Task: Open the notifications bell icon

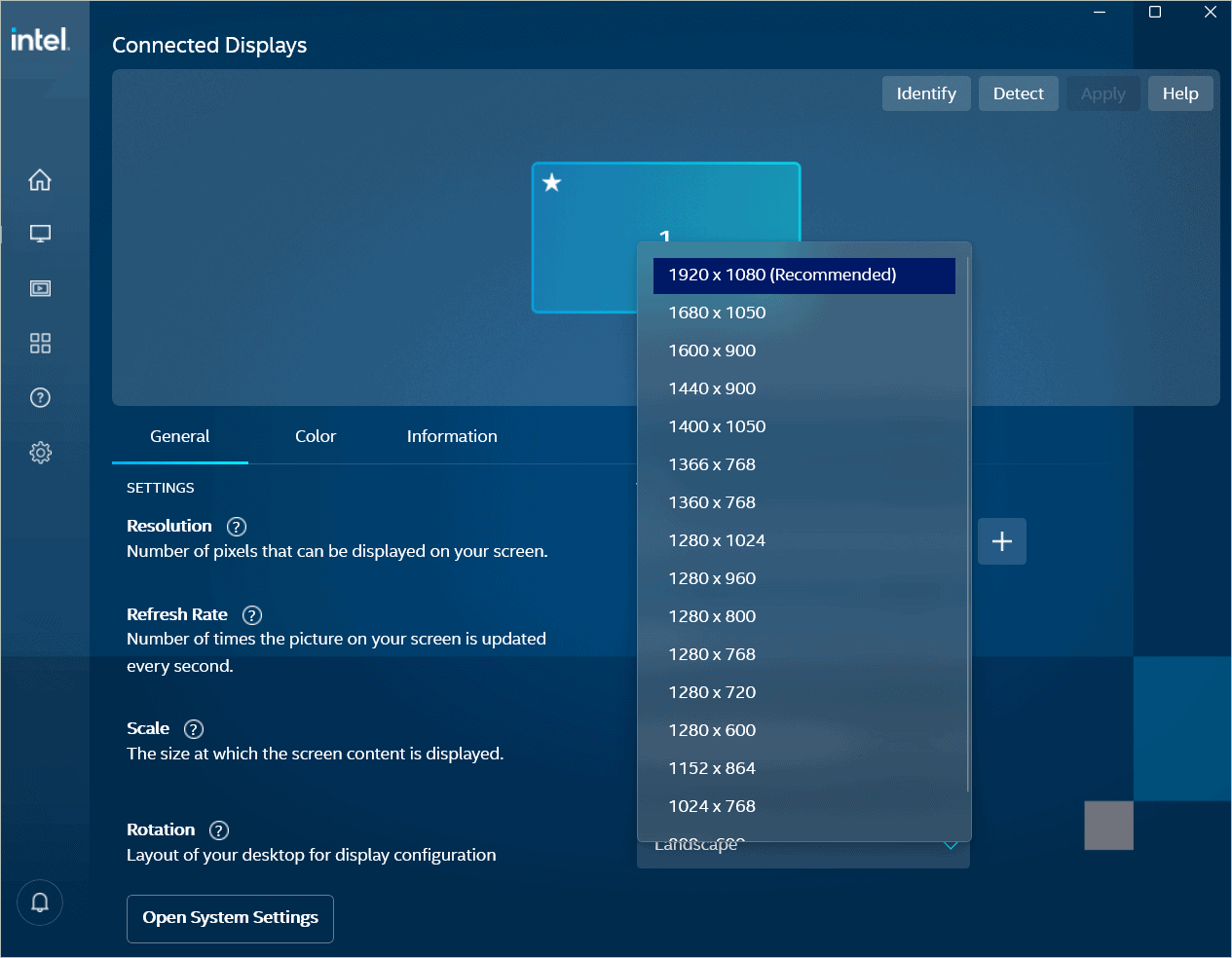Action: [x=39, y=903]
